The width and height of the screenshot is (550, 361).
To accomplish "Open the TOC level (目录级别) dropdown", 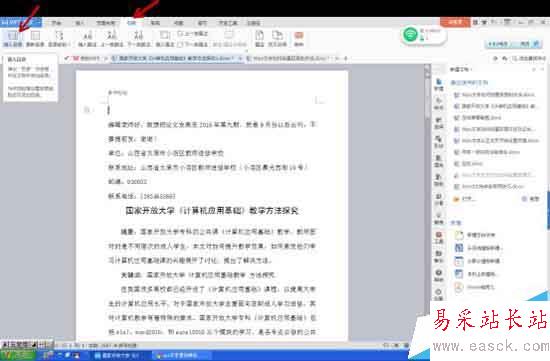I will tap(59, 39).
